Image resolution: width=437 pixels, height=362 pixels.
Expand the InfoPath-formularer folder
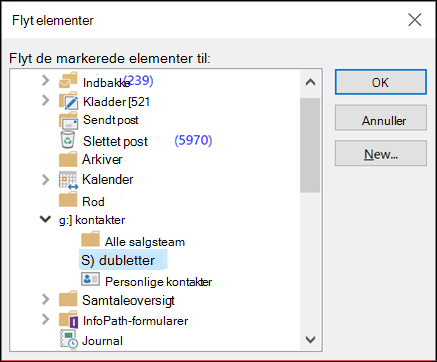tap(46, 319)
